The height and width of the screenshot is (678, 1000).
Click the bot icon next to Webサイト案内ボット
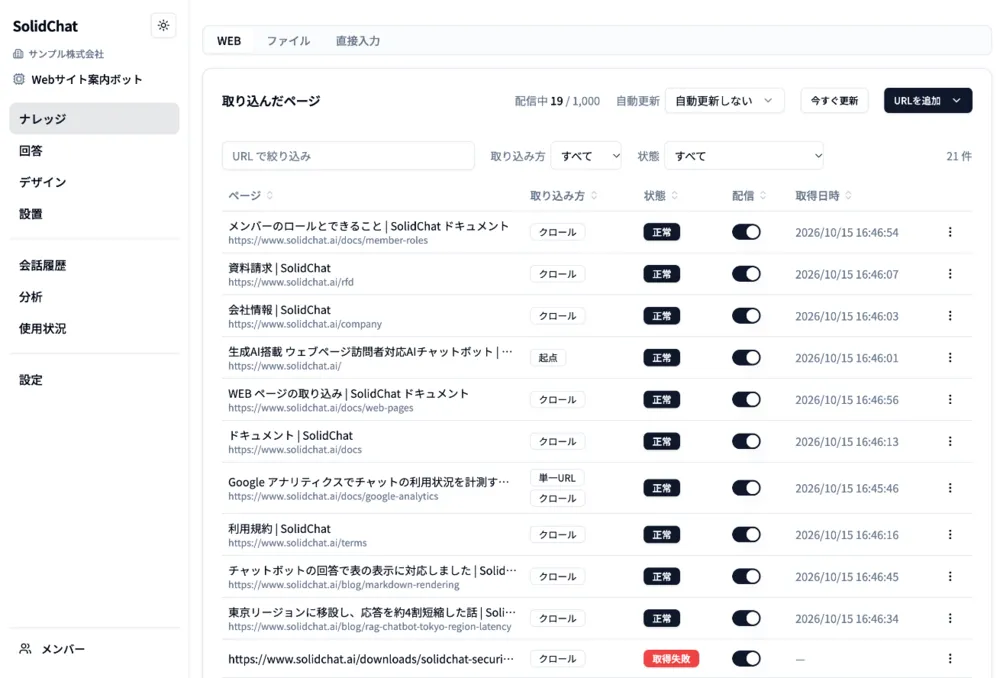pyautogui.click(x=19, y=79)
